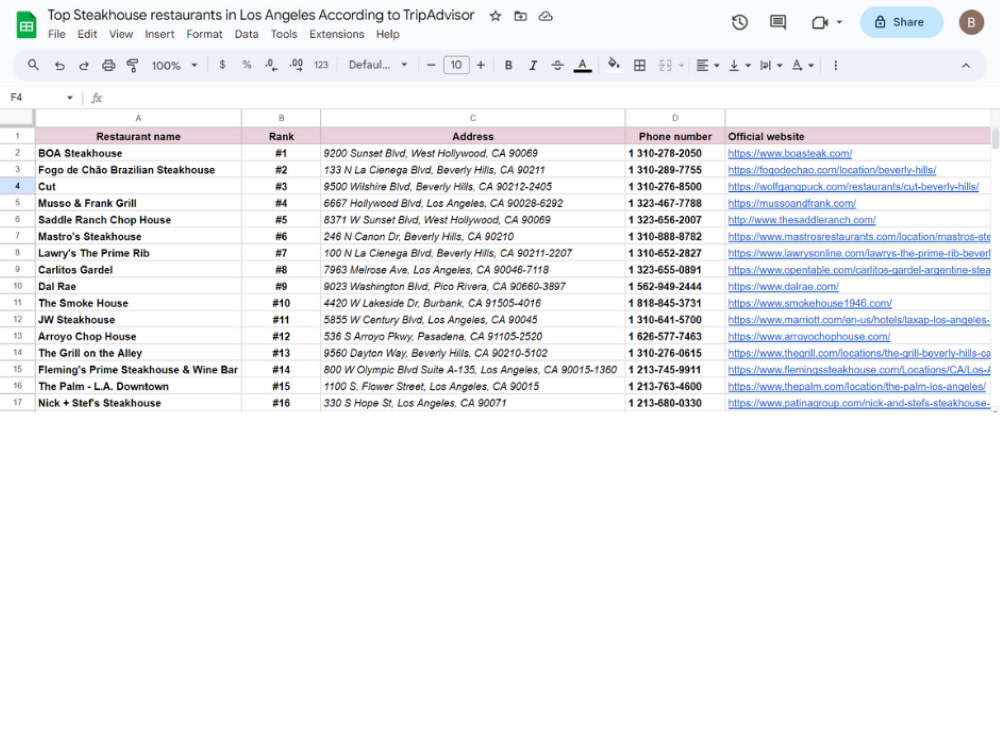Toggle italic formatting

click(x=533, y=64)
